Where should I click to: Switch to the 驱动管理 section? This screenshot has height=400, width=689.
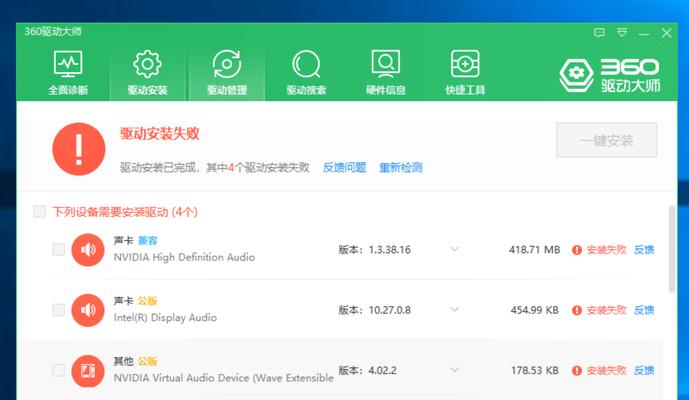pyautogui.click(x=227, y=73)
